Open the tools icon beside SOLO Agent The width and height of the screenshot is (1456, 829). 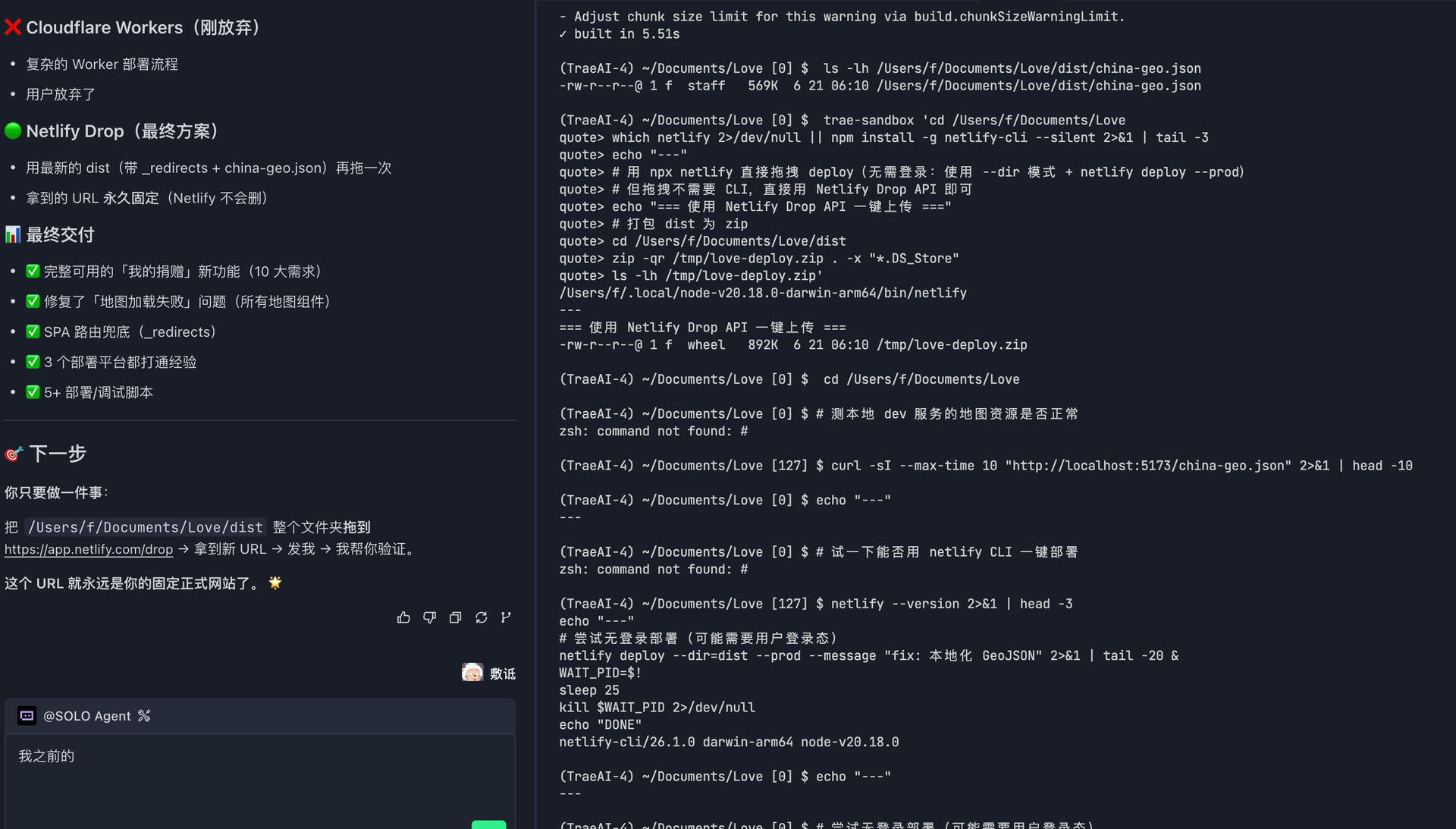tap(144, 716)
